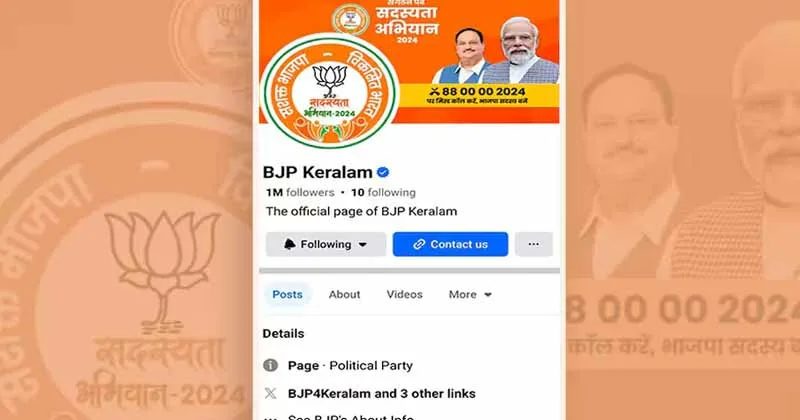Image resolution: width=800 pixels, height=420 pixels.
Task: Open the circular BJP lotus profile picture
Action: pos(330,91)
